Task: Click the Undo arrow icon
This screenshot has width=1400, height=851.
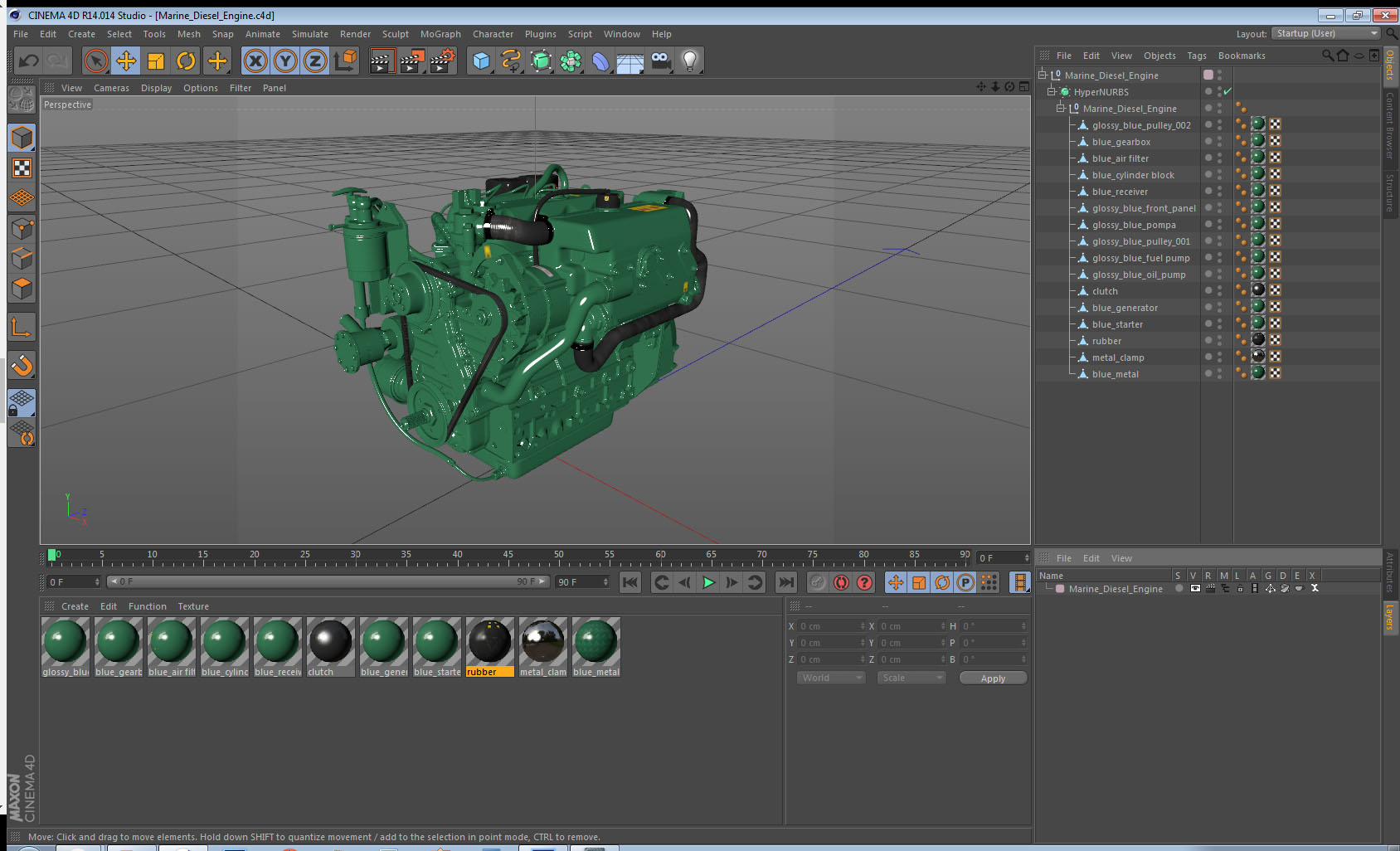Action: (x=29, y=61)
